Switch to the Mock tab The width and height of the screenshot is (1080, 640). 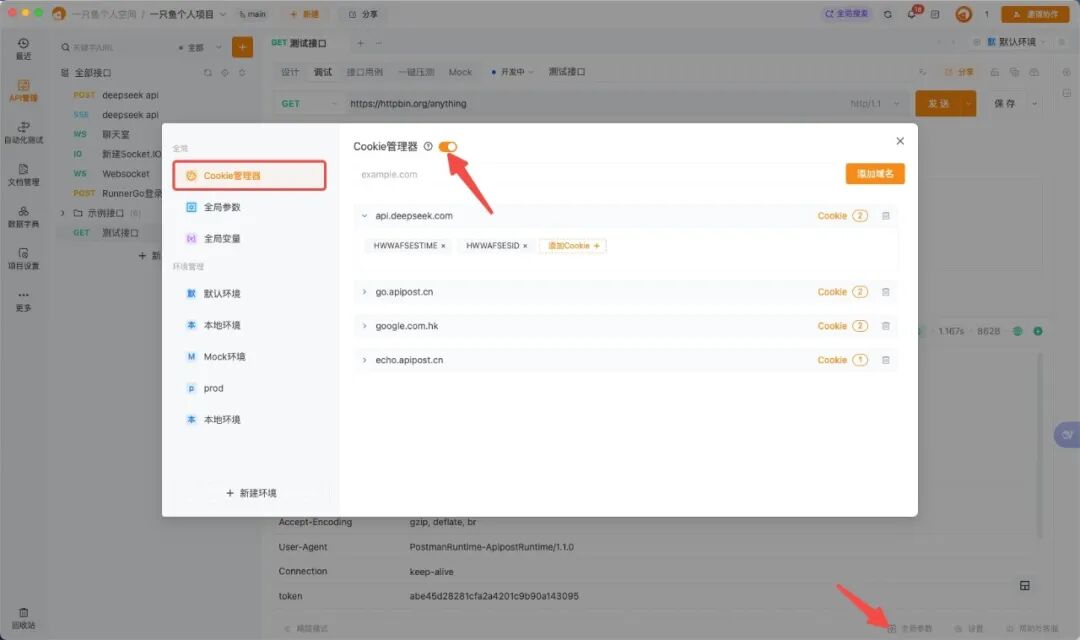pyautogui.click(x=460, y=72)
